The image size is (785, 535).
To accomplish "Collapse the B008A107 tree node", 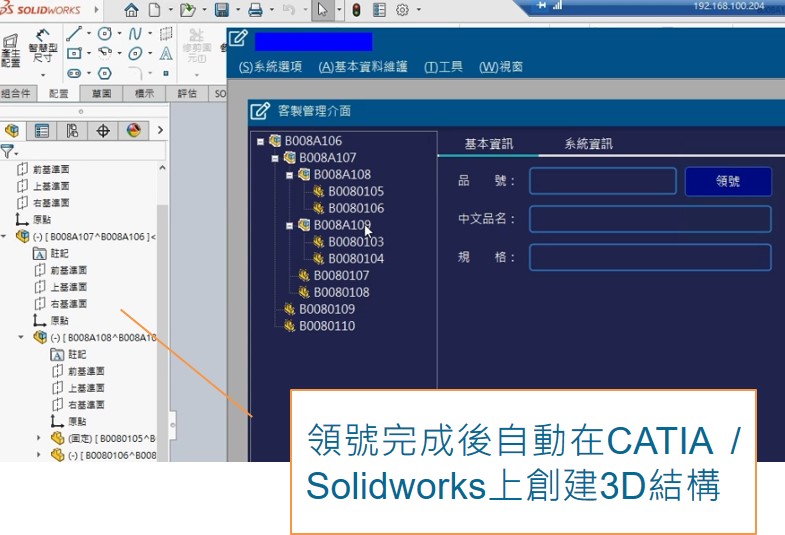I will pos(275,159).
